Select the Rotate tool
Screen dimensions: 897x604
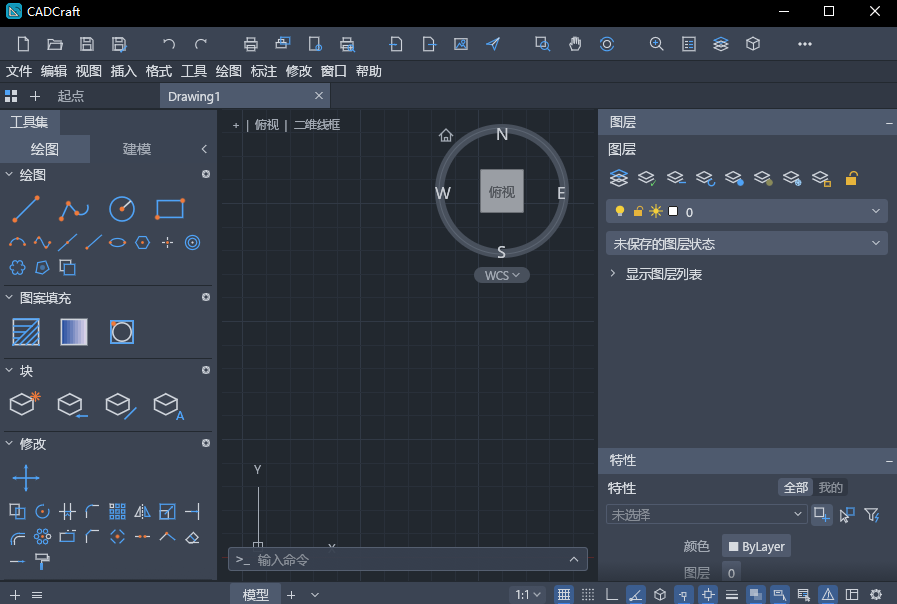click(x=42, y=511)
